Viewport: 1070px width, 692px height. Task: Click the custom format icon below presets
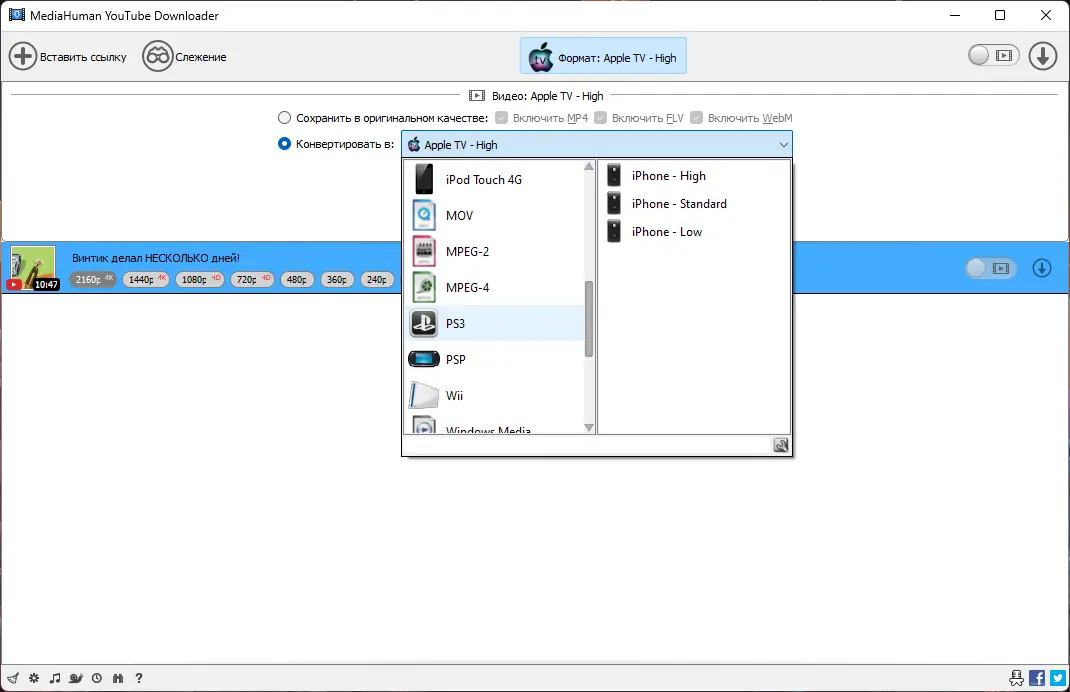781,446
